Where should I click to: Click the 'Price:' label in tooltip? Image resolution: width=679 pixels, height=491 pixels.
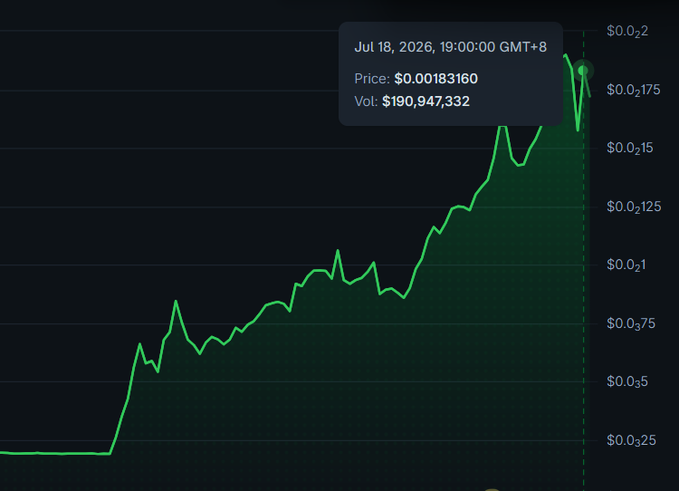(372, 78)
